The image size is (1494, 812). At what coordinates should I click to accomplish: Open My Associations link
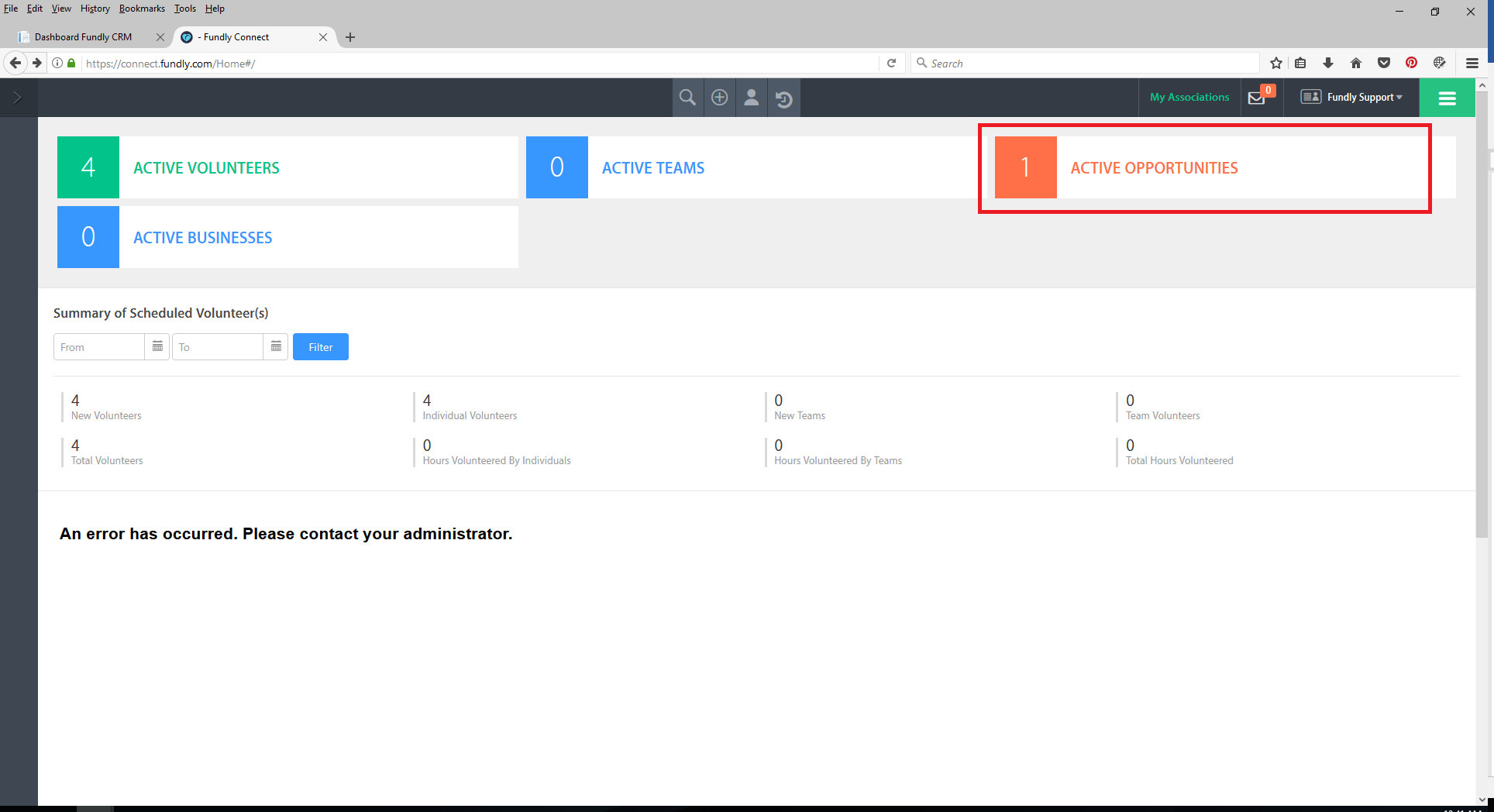[x=1189, y=98]
